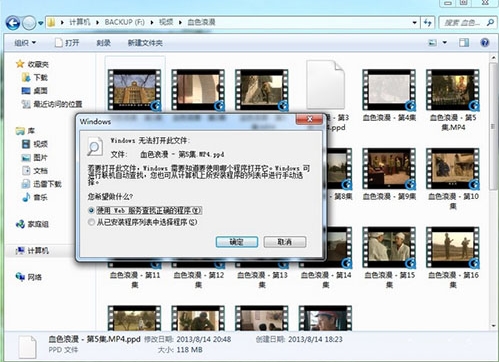Click the scrollbar up arrow

coord(494,58)
